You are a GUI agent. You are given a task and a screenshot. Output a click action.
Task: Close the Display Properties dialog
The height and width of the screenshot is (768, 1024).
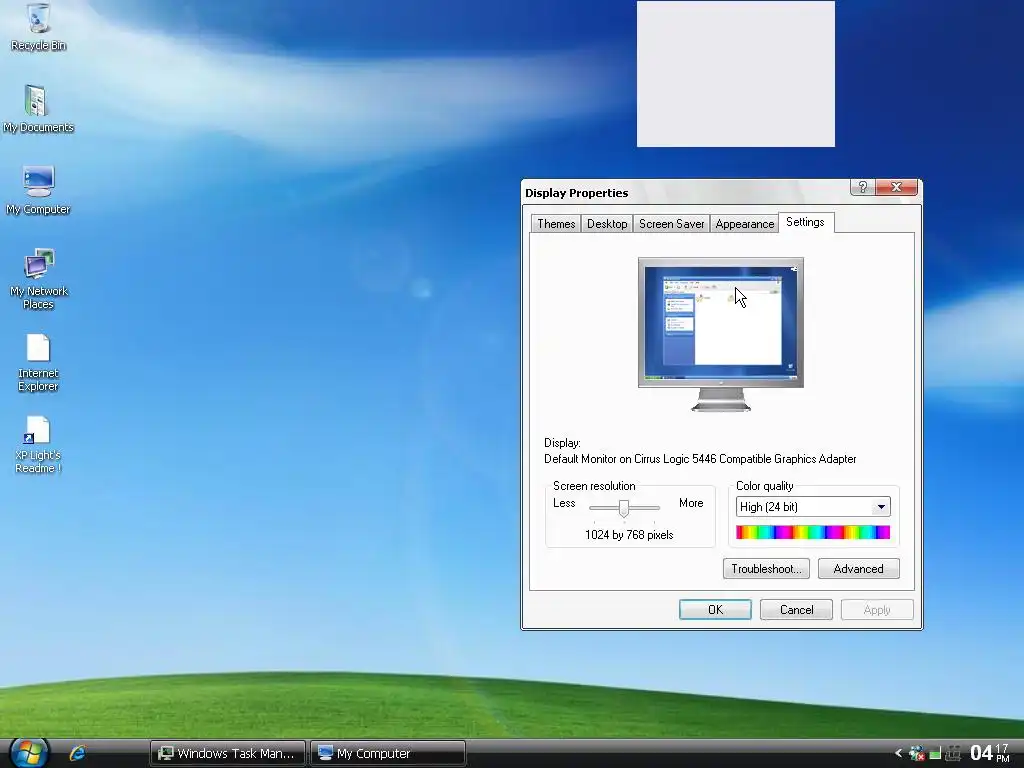(896, 187)
